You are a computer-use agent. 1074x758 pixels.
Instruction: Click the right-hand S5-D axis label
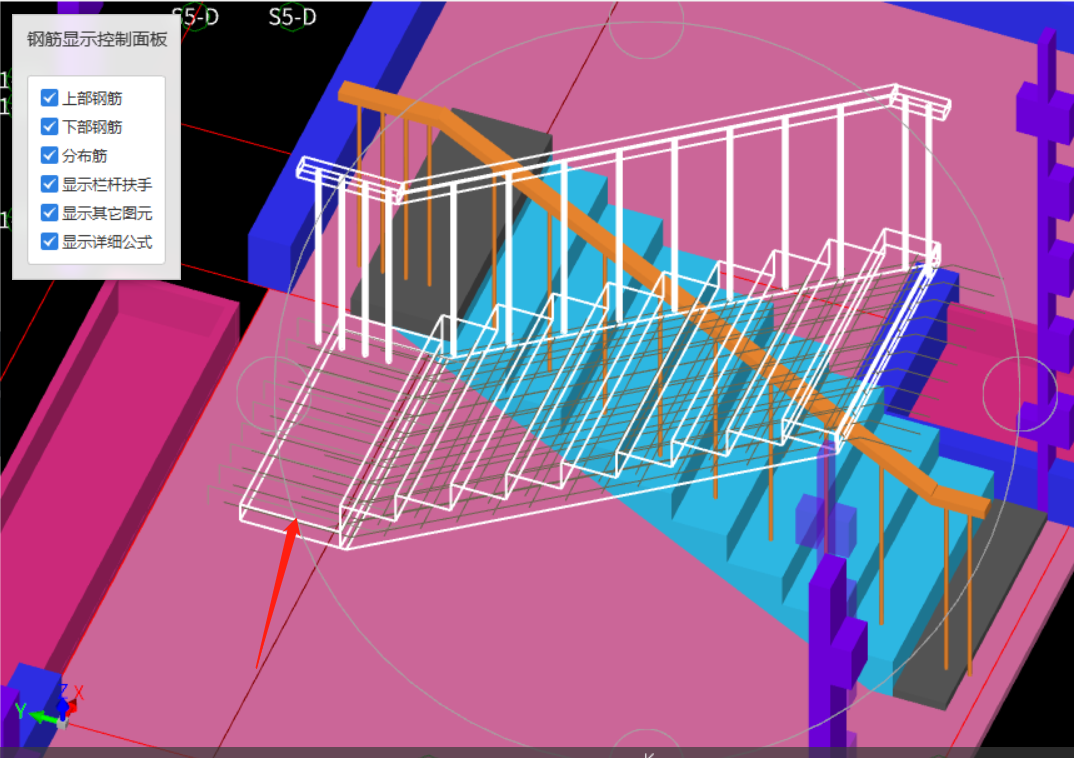292,17
